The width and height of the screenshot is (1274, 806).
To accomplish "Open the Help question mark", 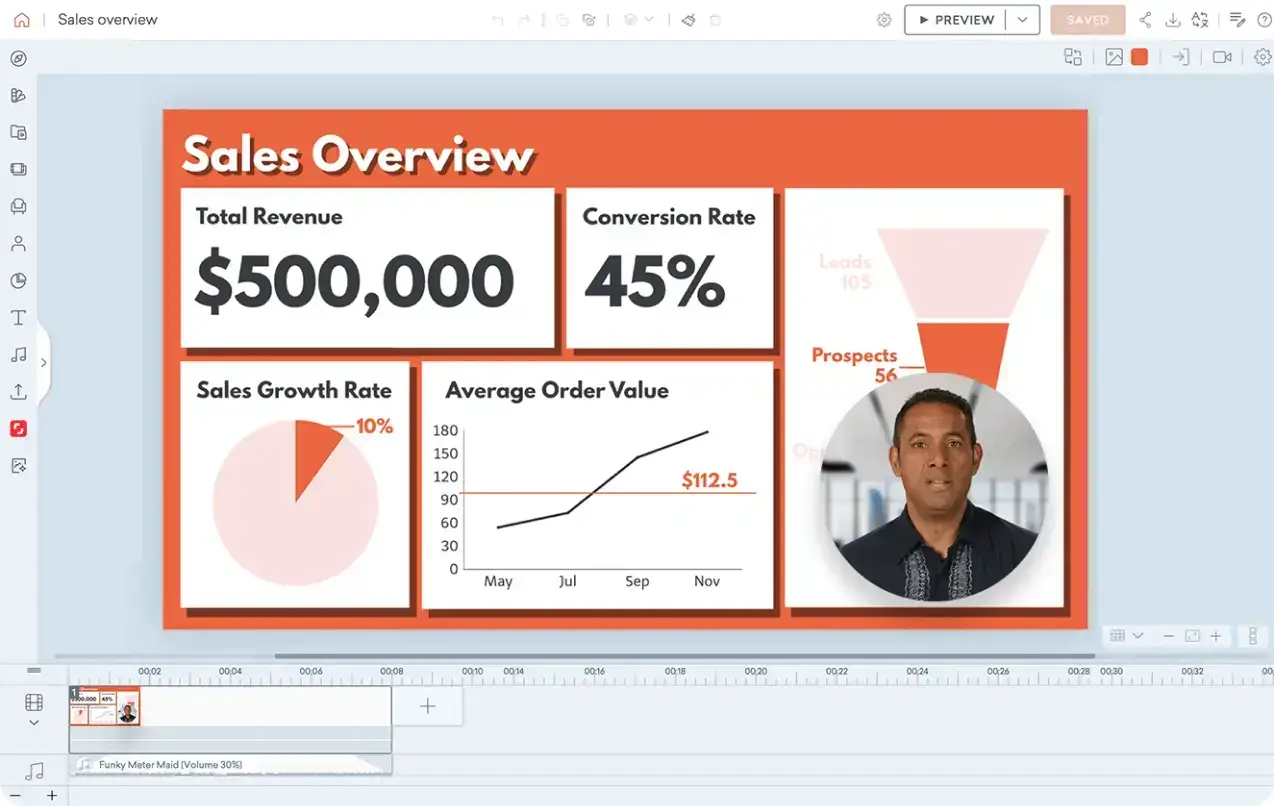I will coord(1263,20).
